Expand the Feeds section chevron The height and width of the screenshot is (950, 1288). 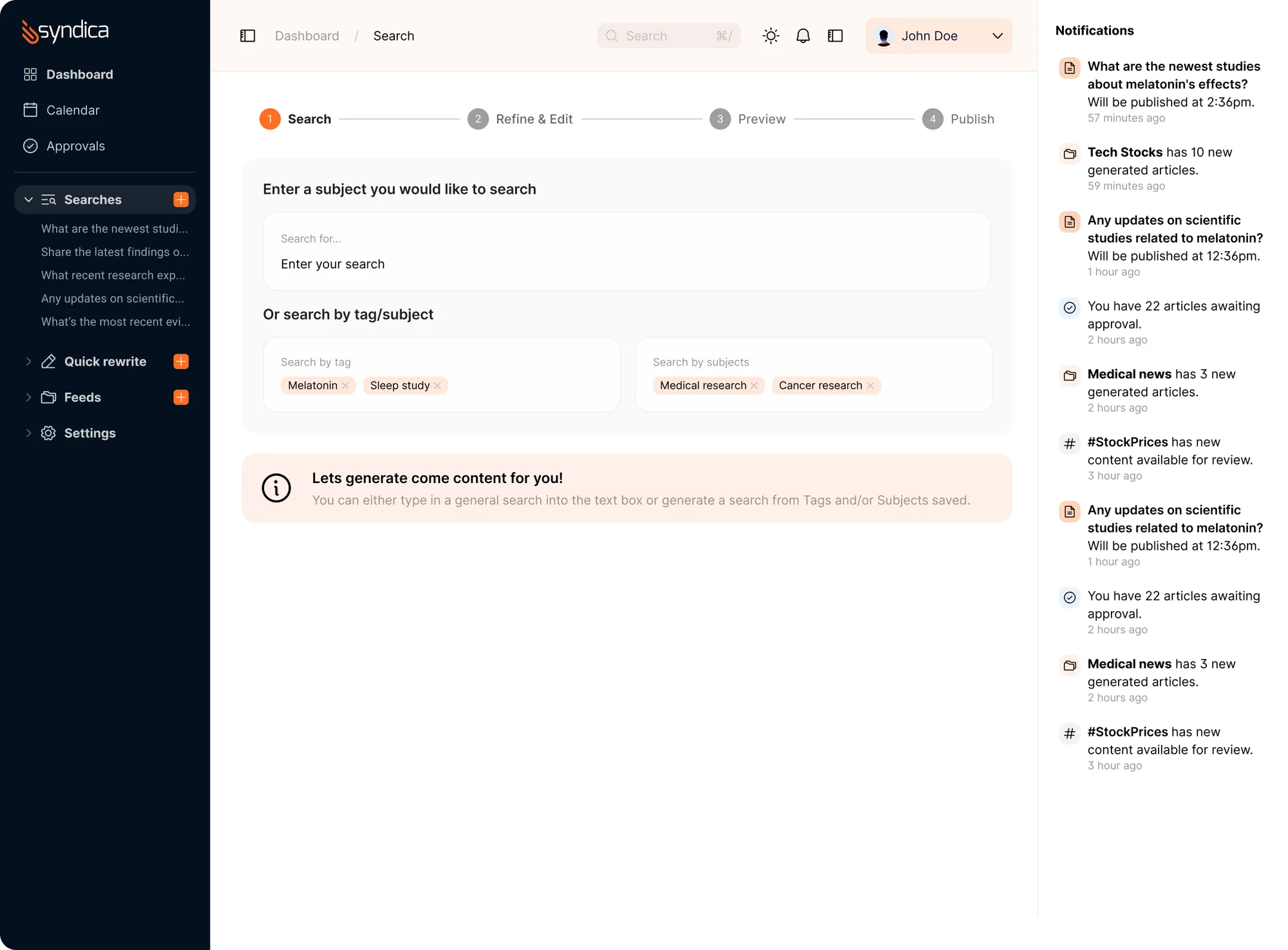pyautogui.click(x=28, y=397)
